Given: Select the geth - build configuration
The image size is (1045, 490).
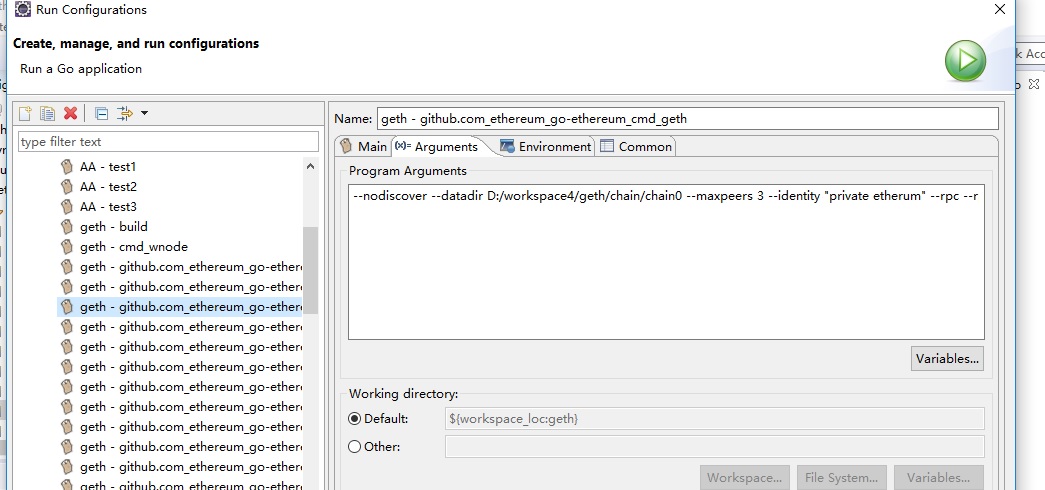Looking at the screenshot, I should [x=113, y=227].
